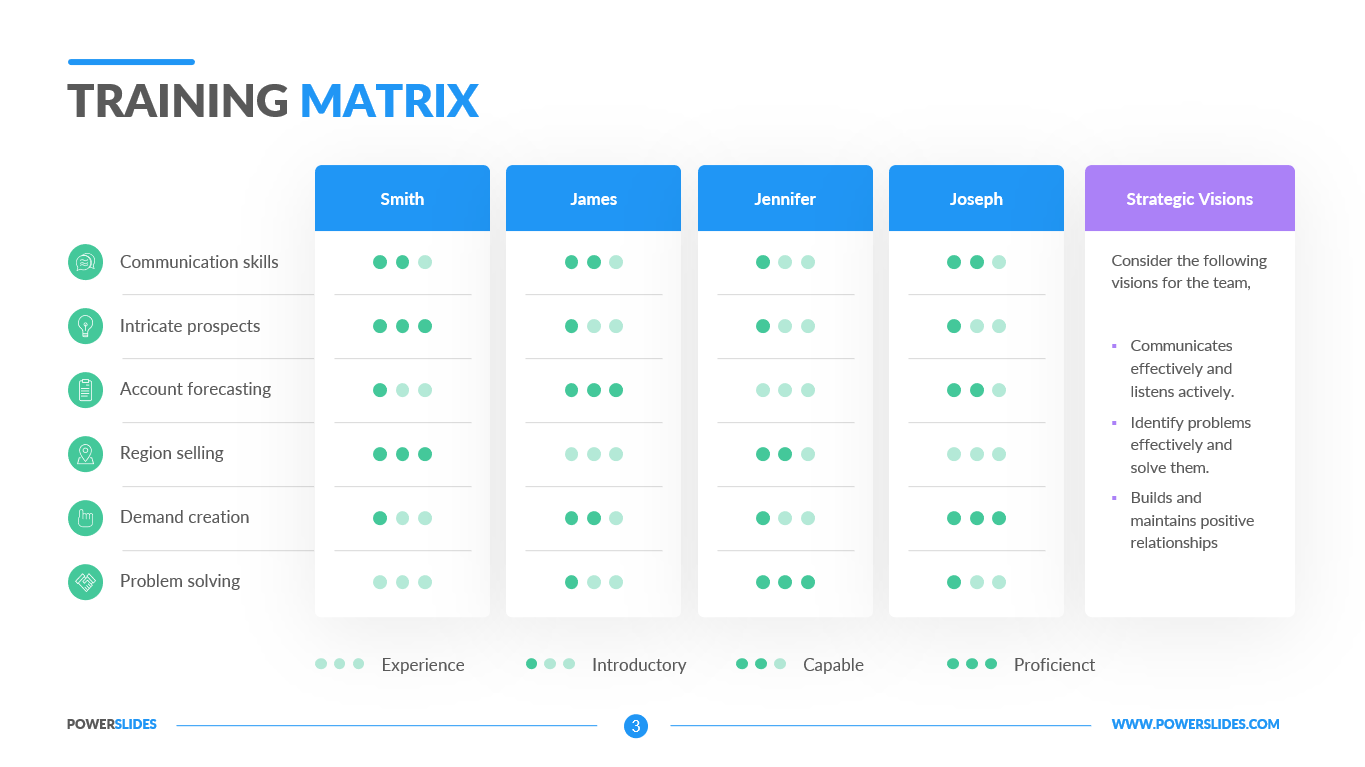Select the Capable legend label

tap(833, 665)
